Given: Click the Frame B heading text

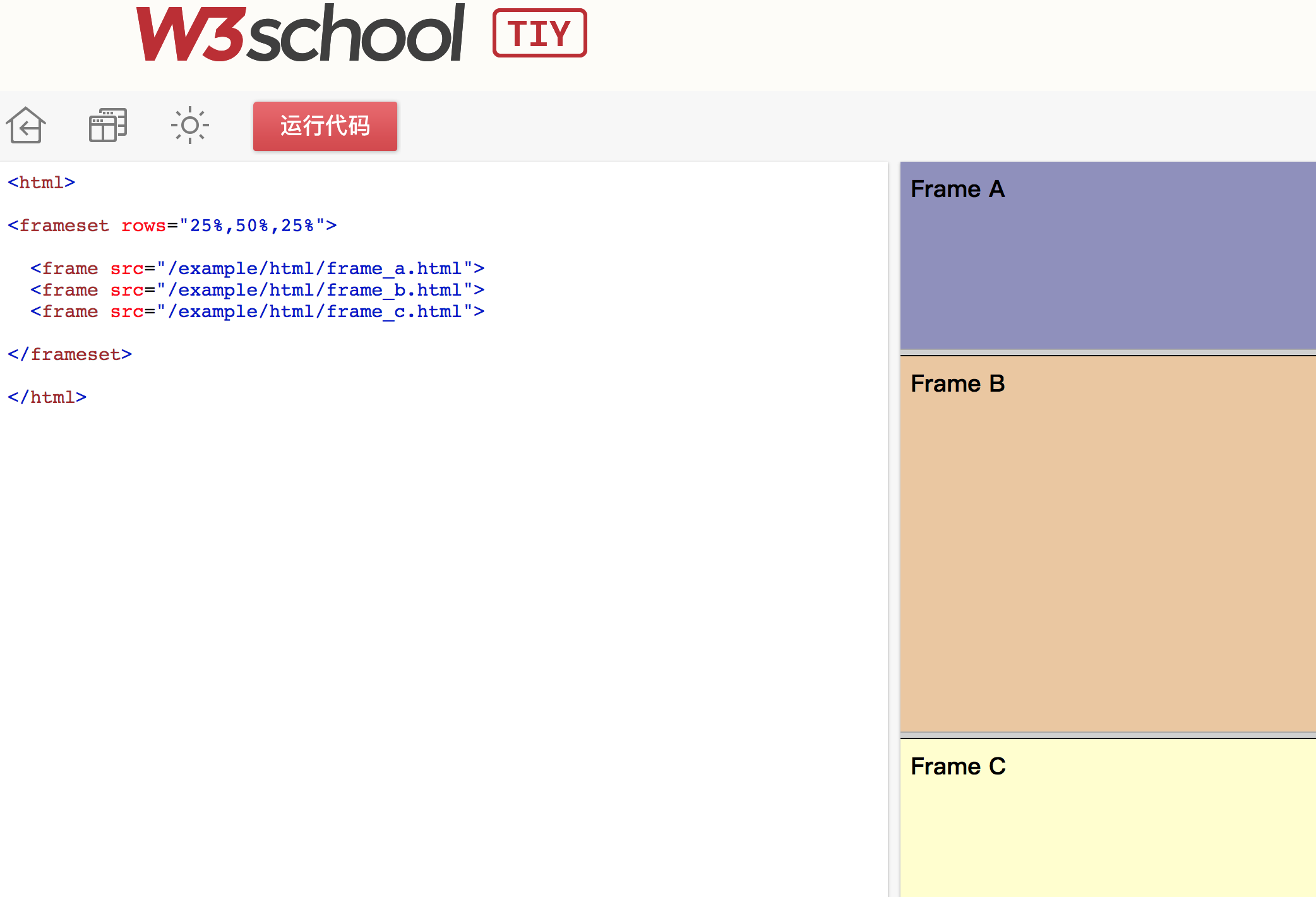Looking at the screenshot, I should click(957, 384).
